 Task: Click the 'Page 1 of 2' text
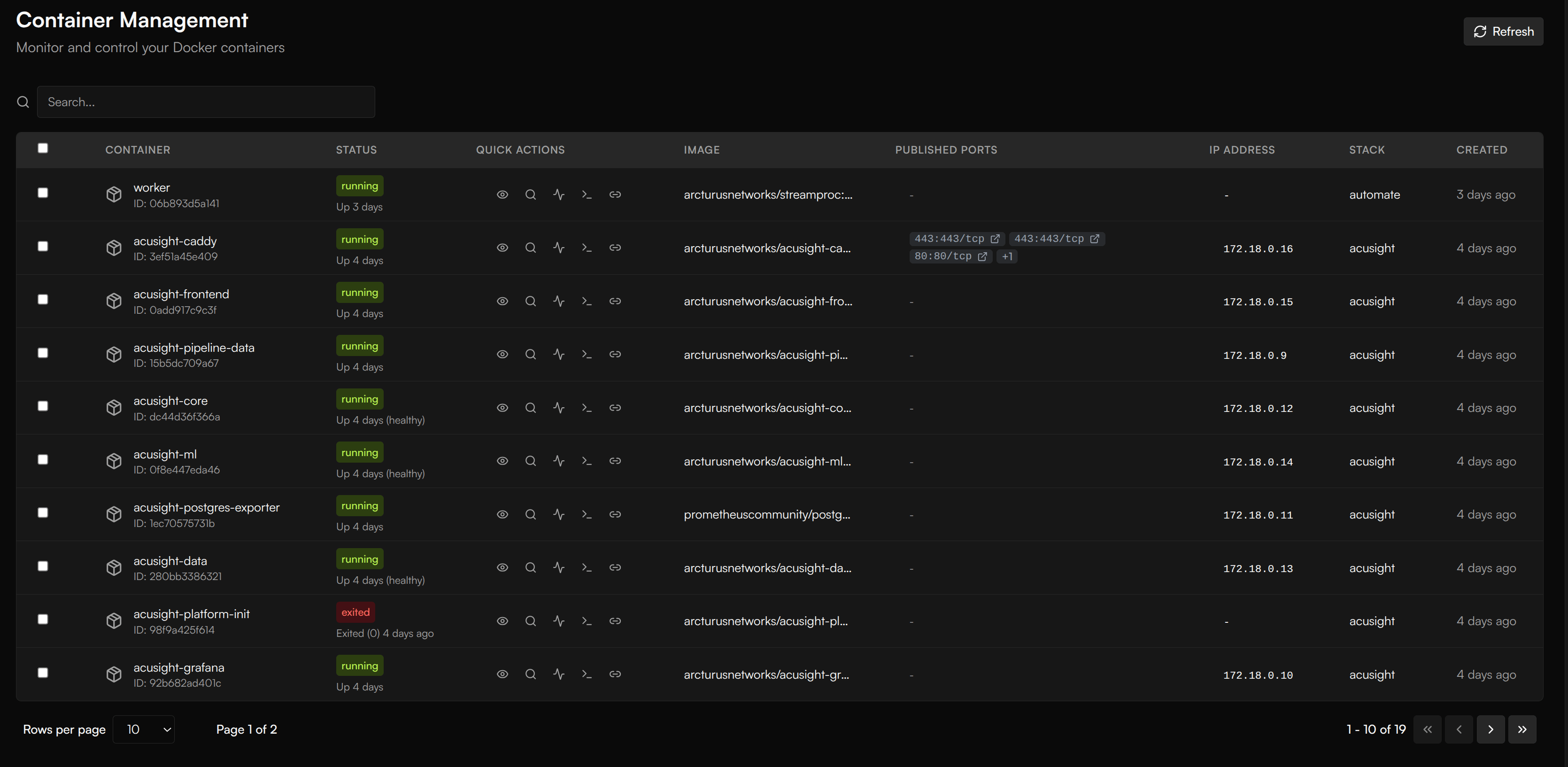pos(247,729)
